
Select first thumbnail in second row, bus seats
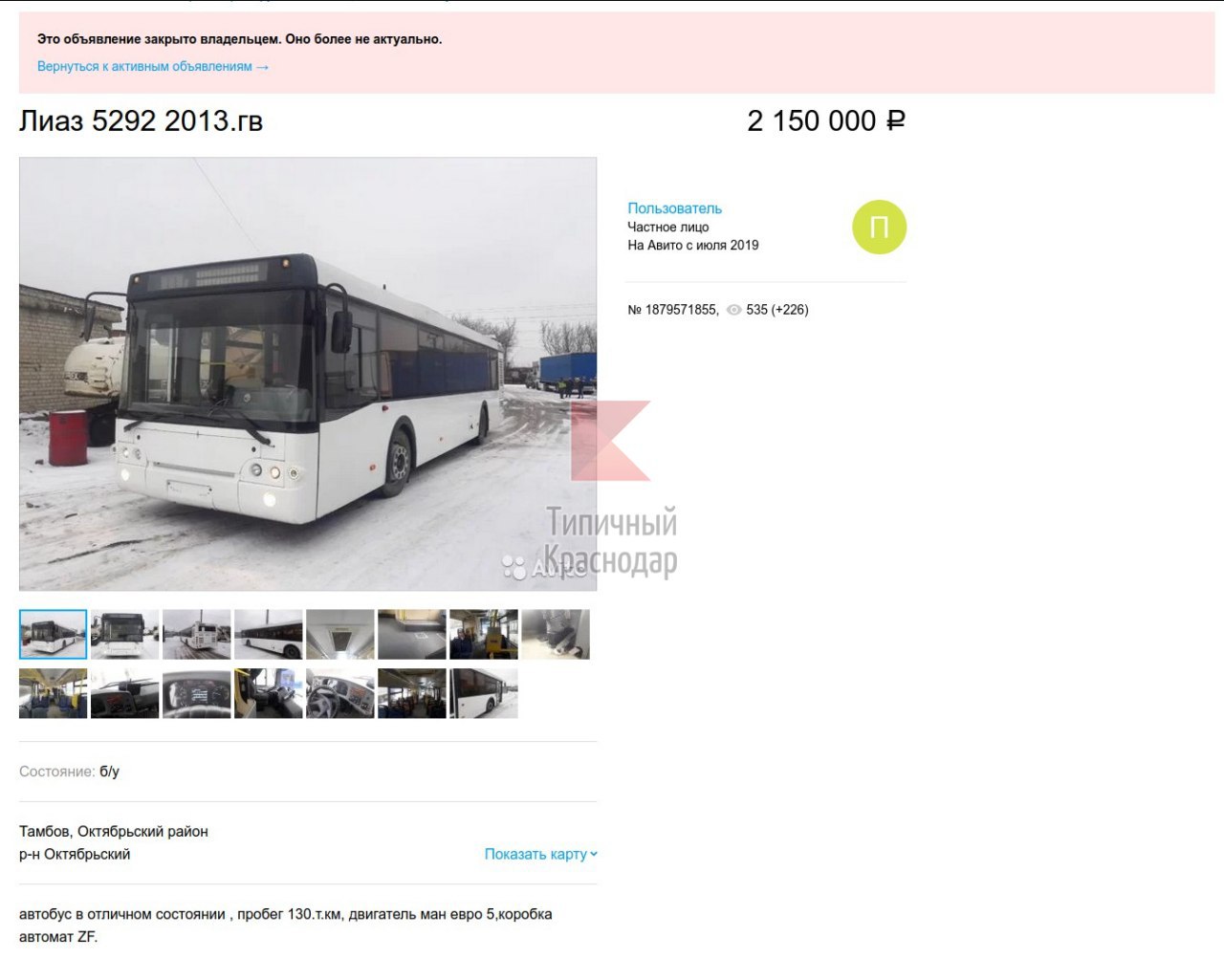[54, 693]
